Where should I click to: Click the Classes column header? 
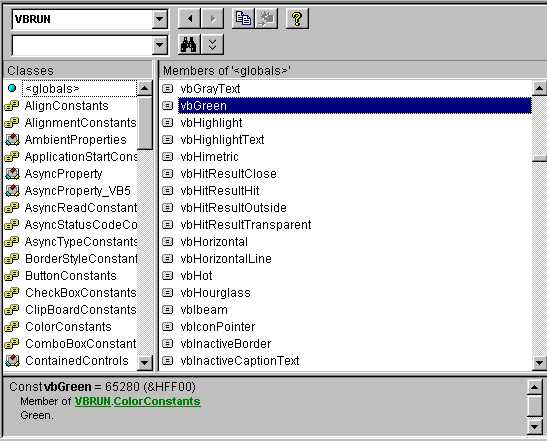[x=77, y=70]
